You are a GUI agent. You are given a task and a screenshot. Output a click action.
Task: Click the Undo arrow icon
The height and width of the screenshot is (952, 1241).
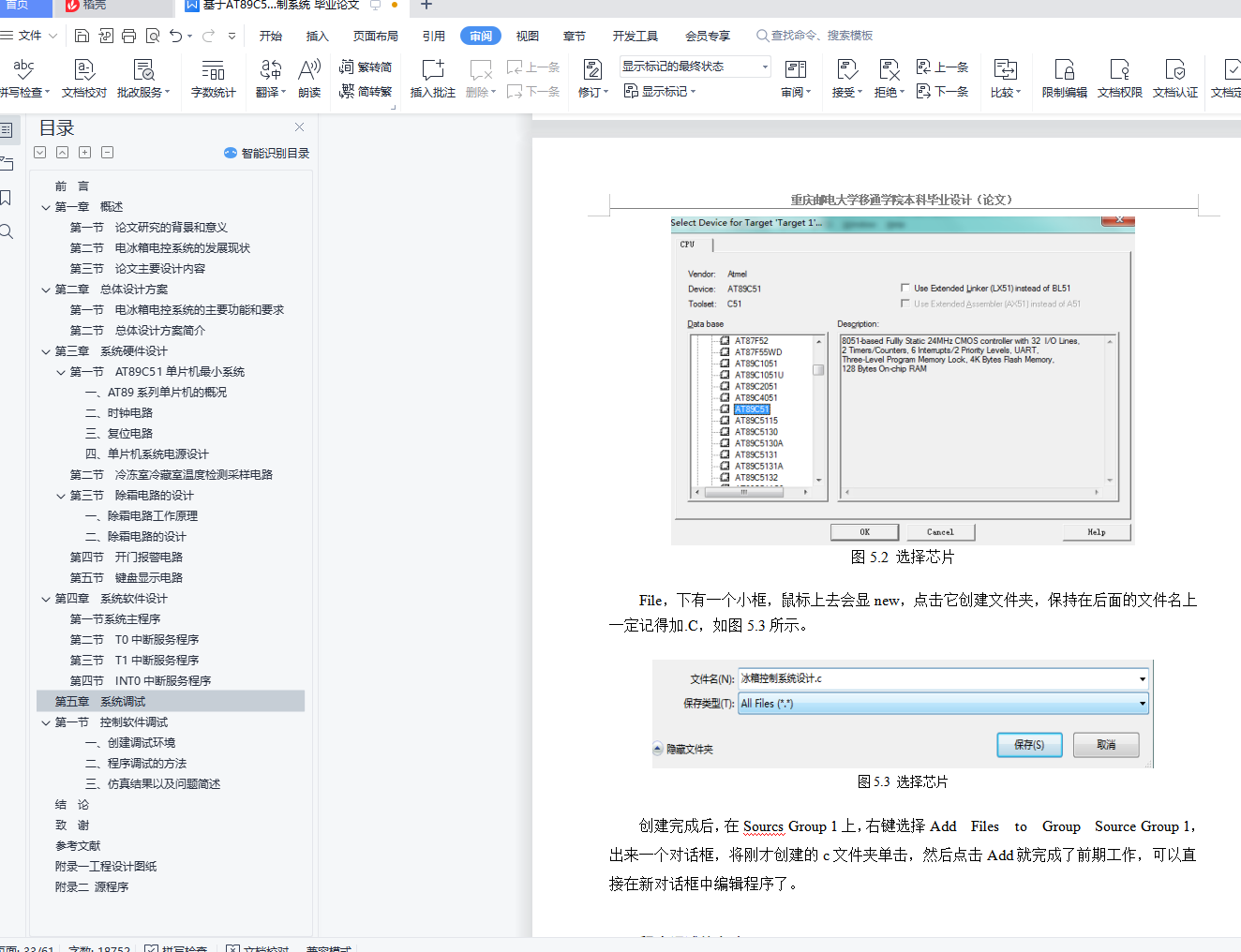coord(175,36)
